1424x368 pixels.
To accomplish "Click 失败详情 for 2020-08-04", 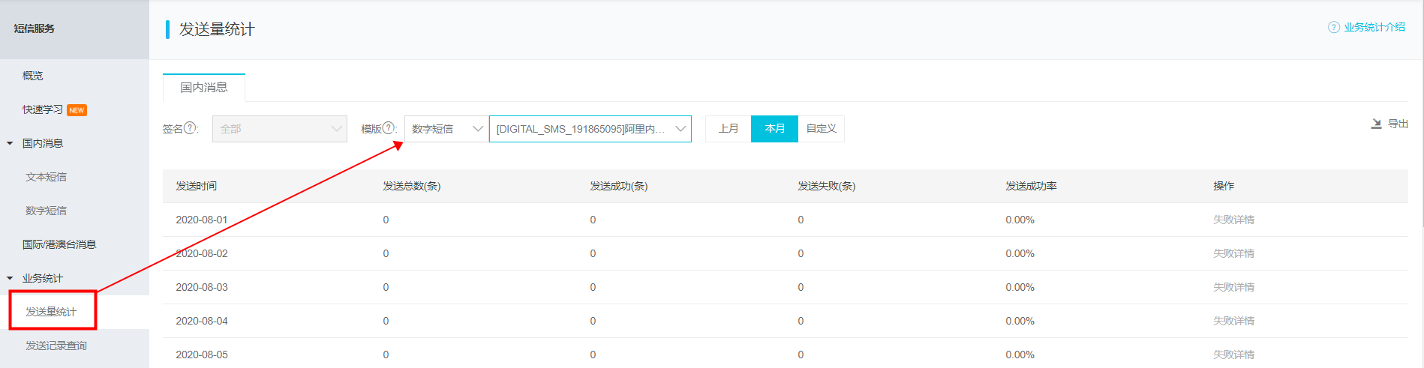I will (1233, 321).
